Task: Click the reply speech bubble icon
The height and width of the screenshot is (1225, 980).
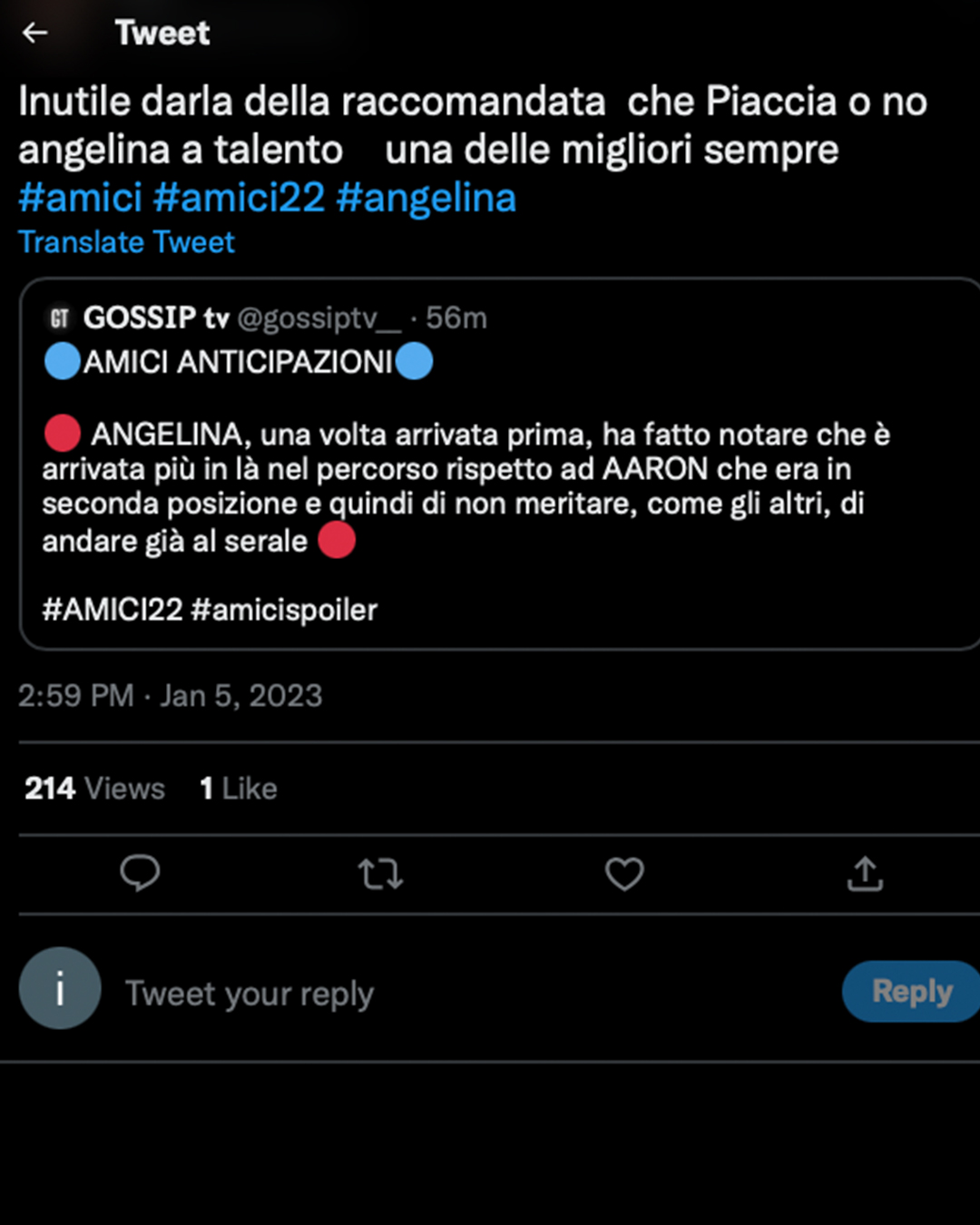Action: [x=140, y=874]
